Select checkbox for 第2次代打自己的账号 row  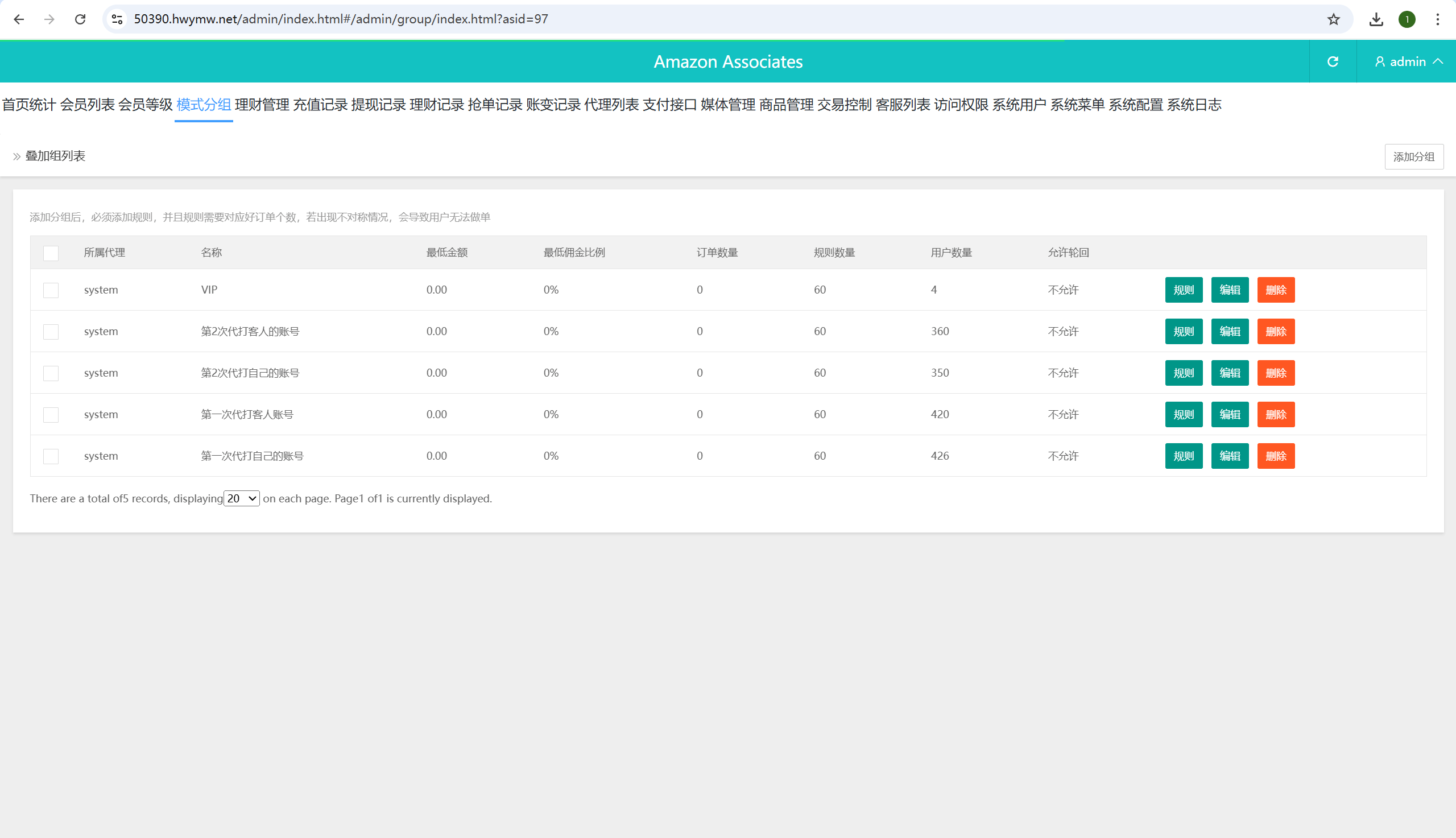(x=51, y=374)
